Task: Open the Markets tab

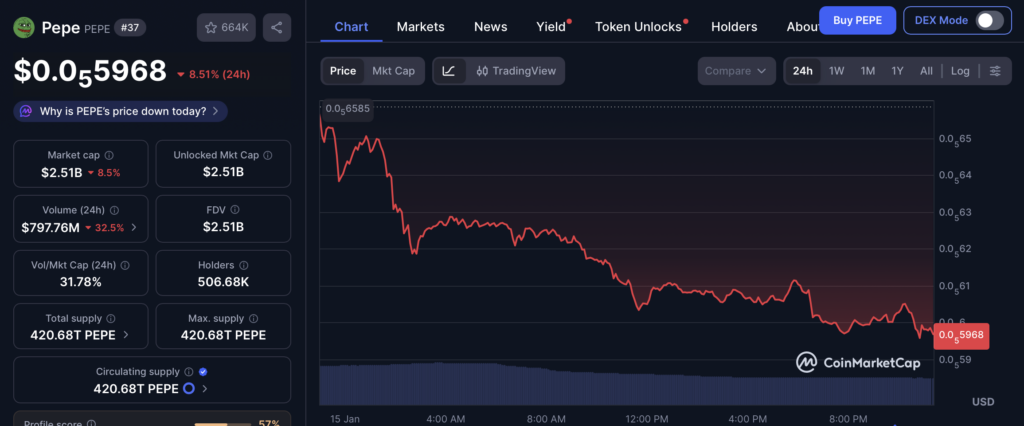Action: [420, 27]
